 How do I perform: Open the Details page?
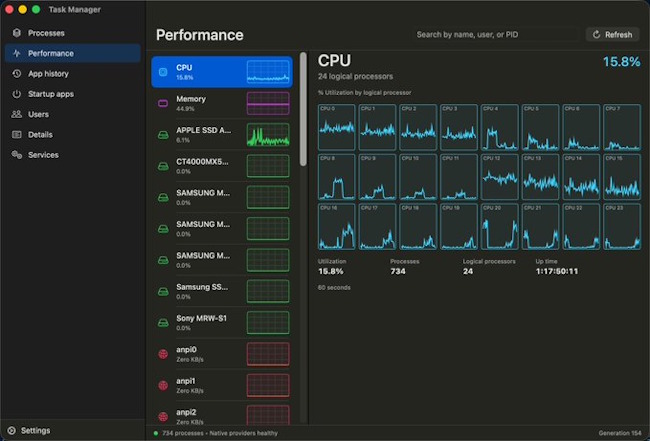click(x=73, y=134)
